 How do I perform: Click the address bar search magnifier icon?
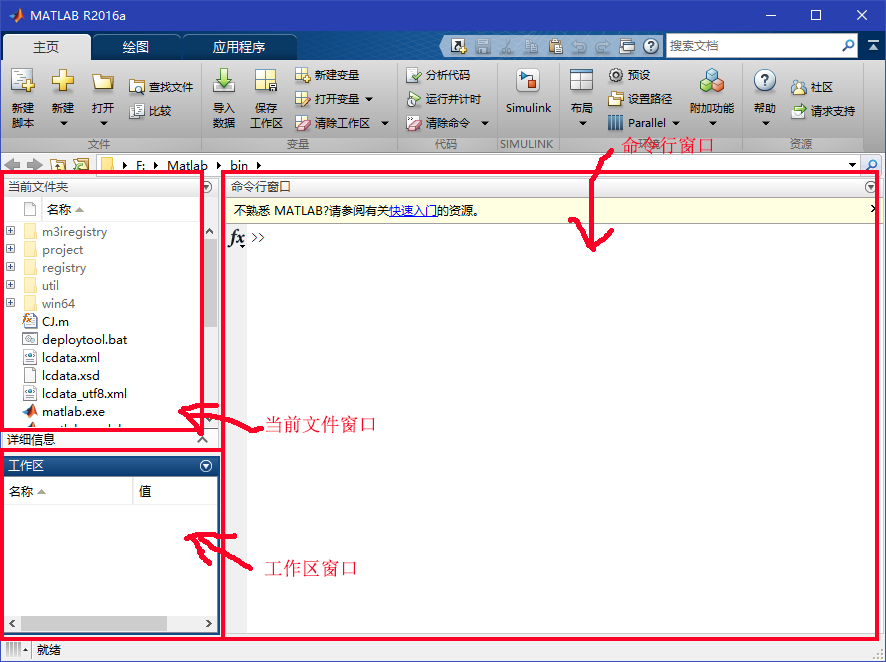872,165
